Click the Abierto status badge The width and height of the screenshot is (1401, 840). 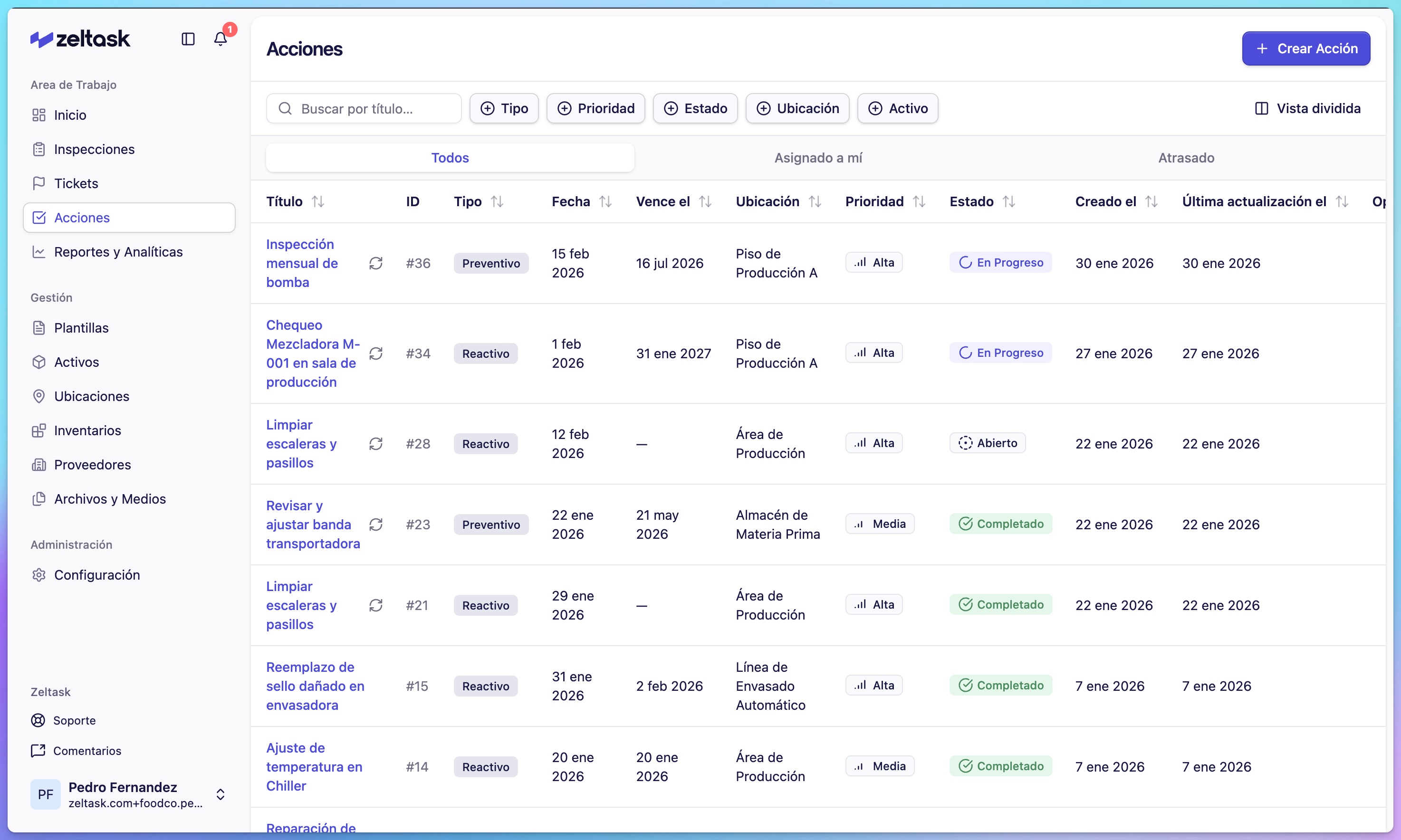pos(987,443)
